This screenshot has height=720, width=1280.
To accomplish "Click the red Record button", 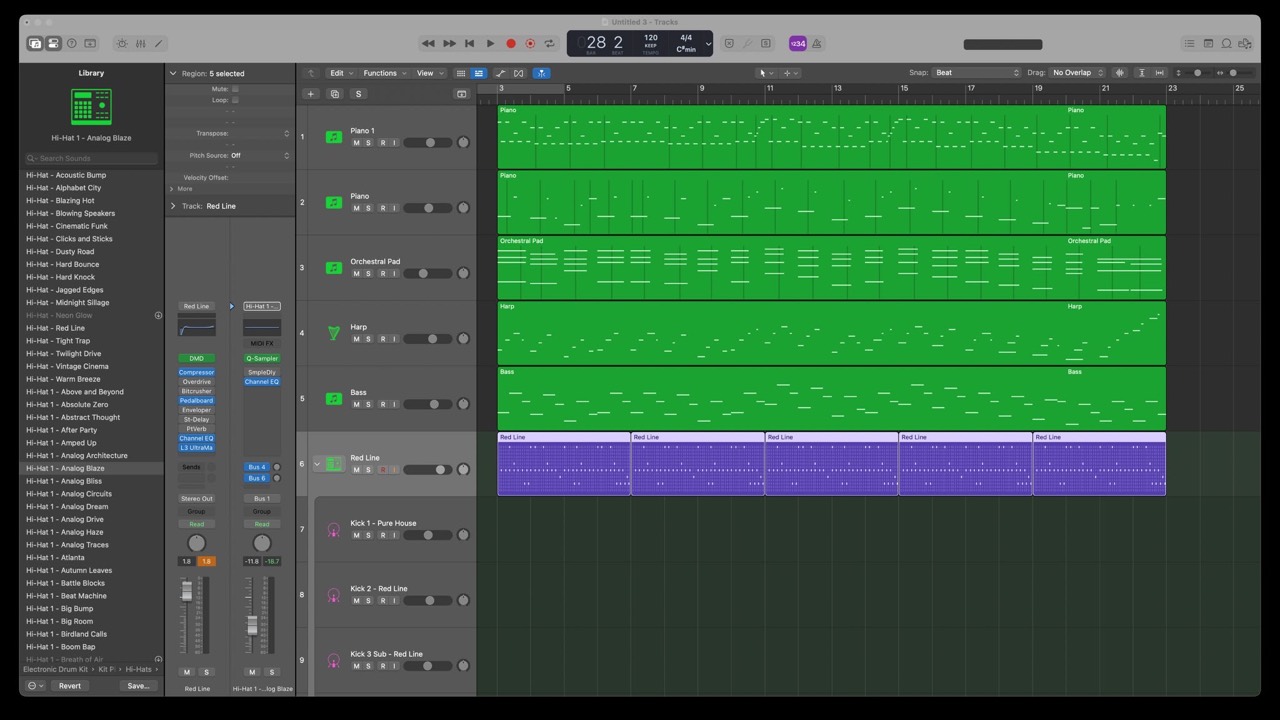I will (511, 44).
